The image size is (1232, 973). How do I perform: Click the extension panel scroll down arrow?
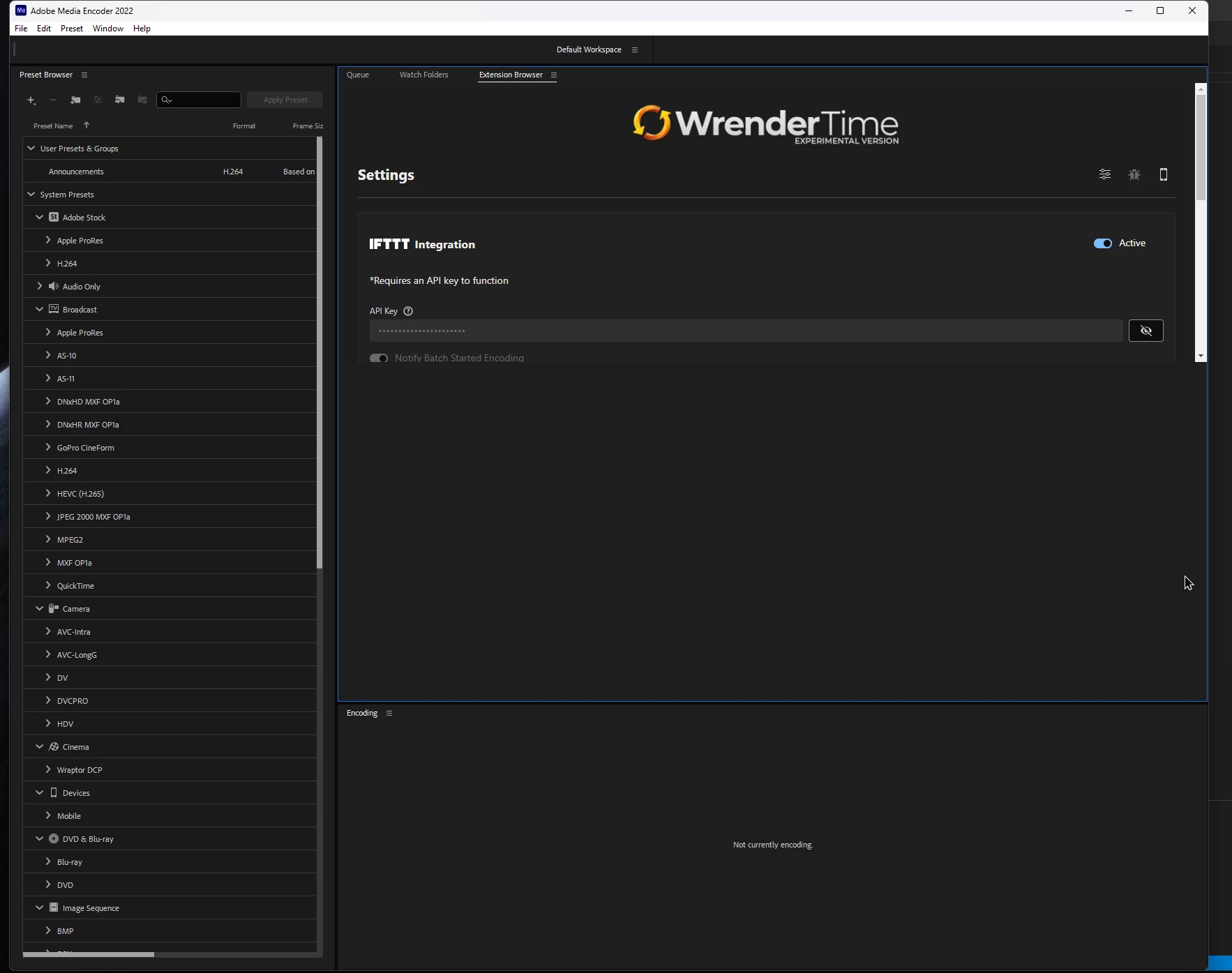pos(1201,356)
